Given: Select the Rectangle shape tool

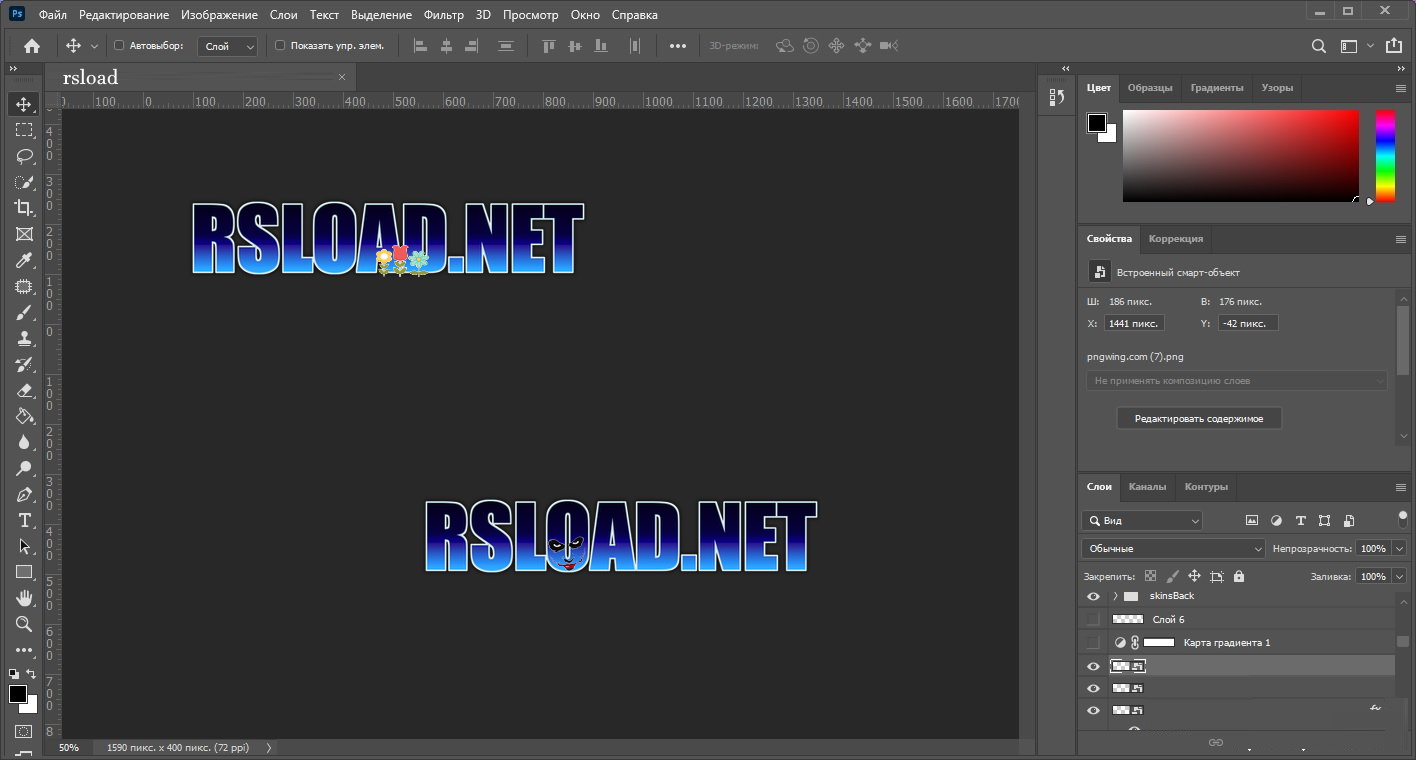Looking at the screenshot, I should coord(24,572).
